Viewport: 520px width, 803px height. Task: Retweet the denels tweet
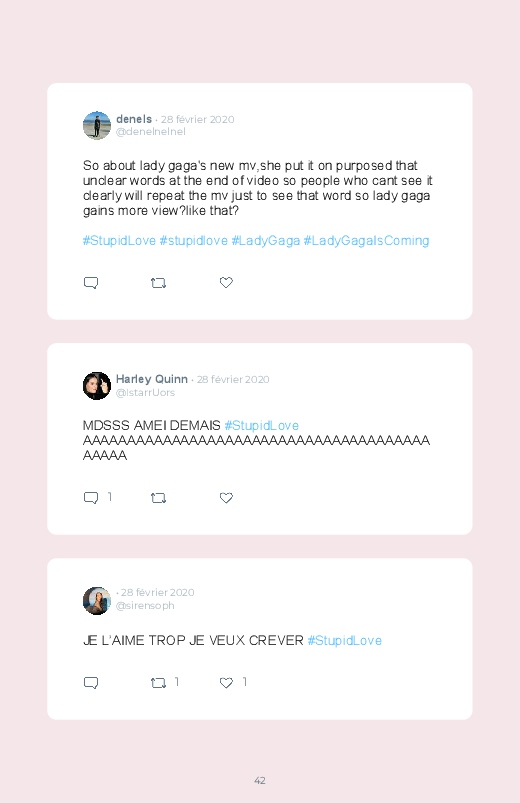(x=158, y=283)
